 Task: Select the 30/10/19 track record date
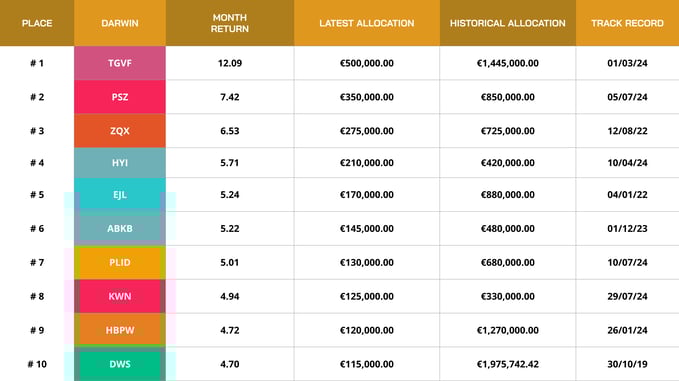pyautogui.click(x=627, y=364)
